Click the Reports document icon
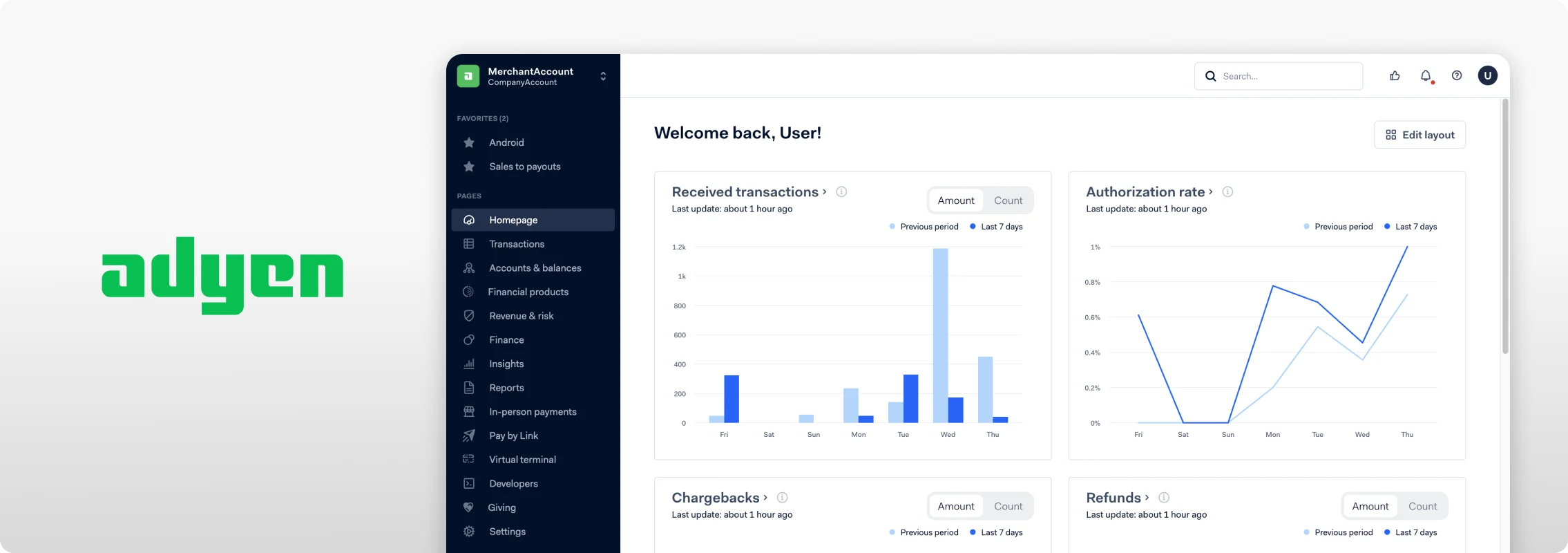Screen dimensions: 1568x553 pyautogui.click(x=469, y=388)
